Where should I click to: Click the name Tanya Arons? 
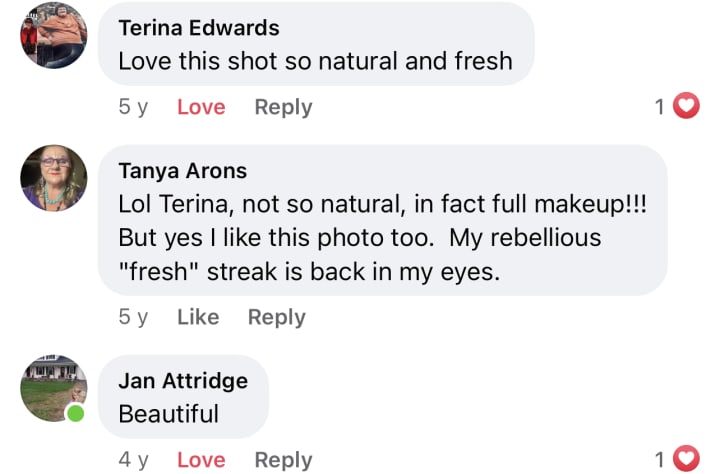(x=182, y=171)
